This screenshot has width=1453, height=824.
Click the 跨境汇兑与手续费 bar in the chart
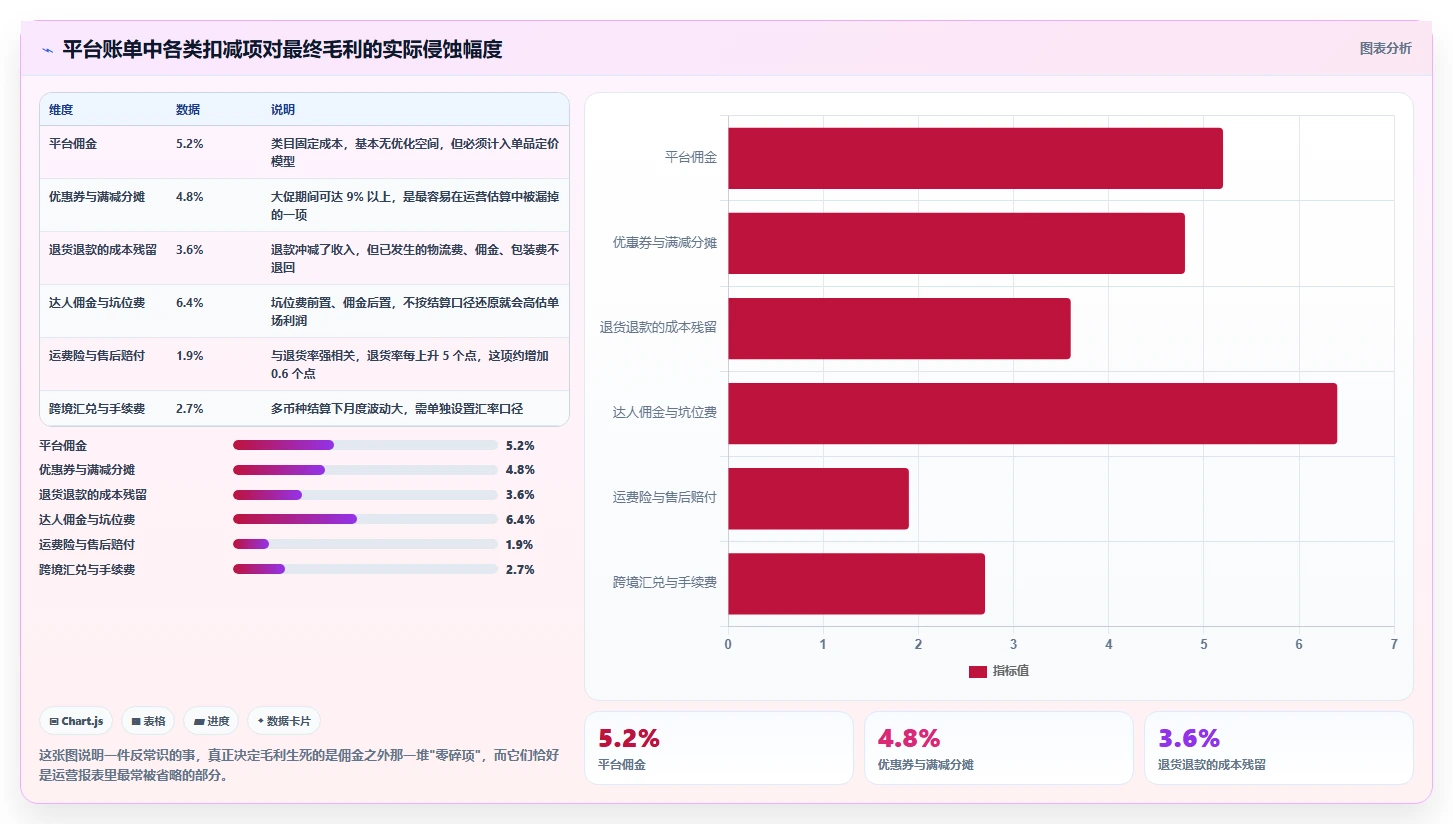click(856, 584)
